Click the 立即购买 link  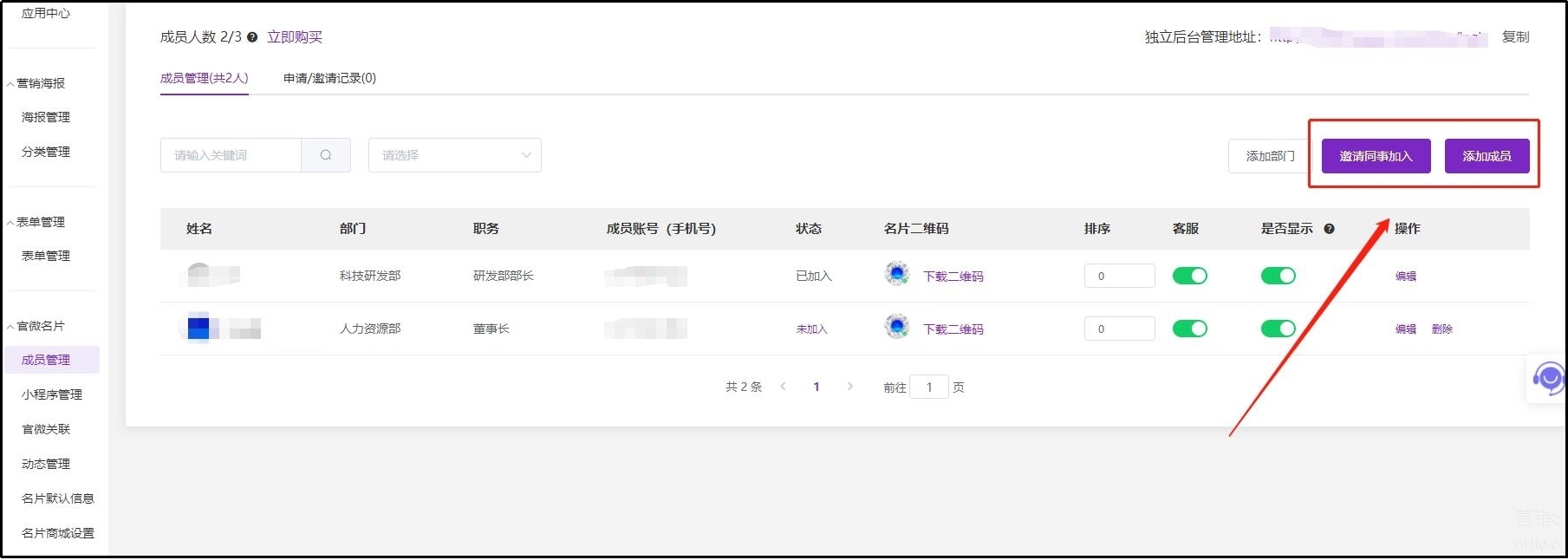(x=295, y=37)
